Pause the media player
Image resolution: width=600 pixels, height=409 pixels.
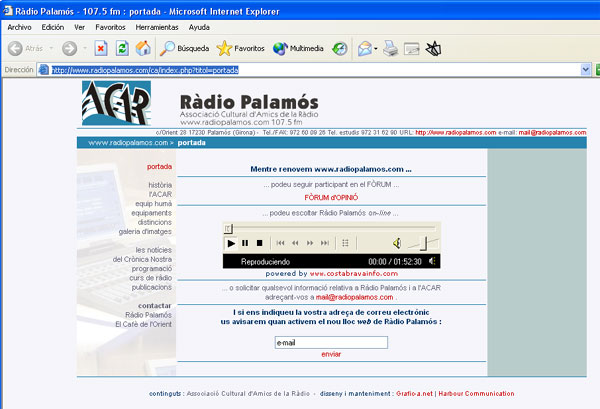point(245,243)
